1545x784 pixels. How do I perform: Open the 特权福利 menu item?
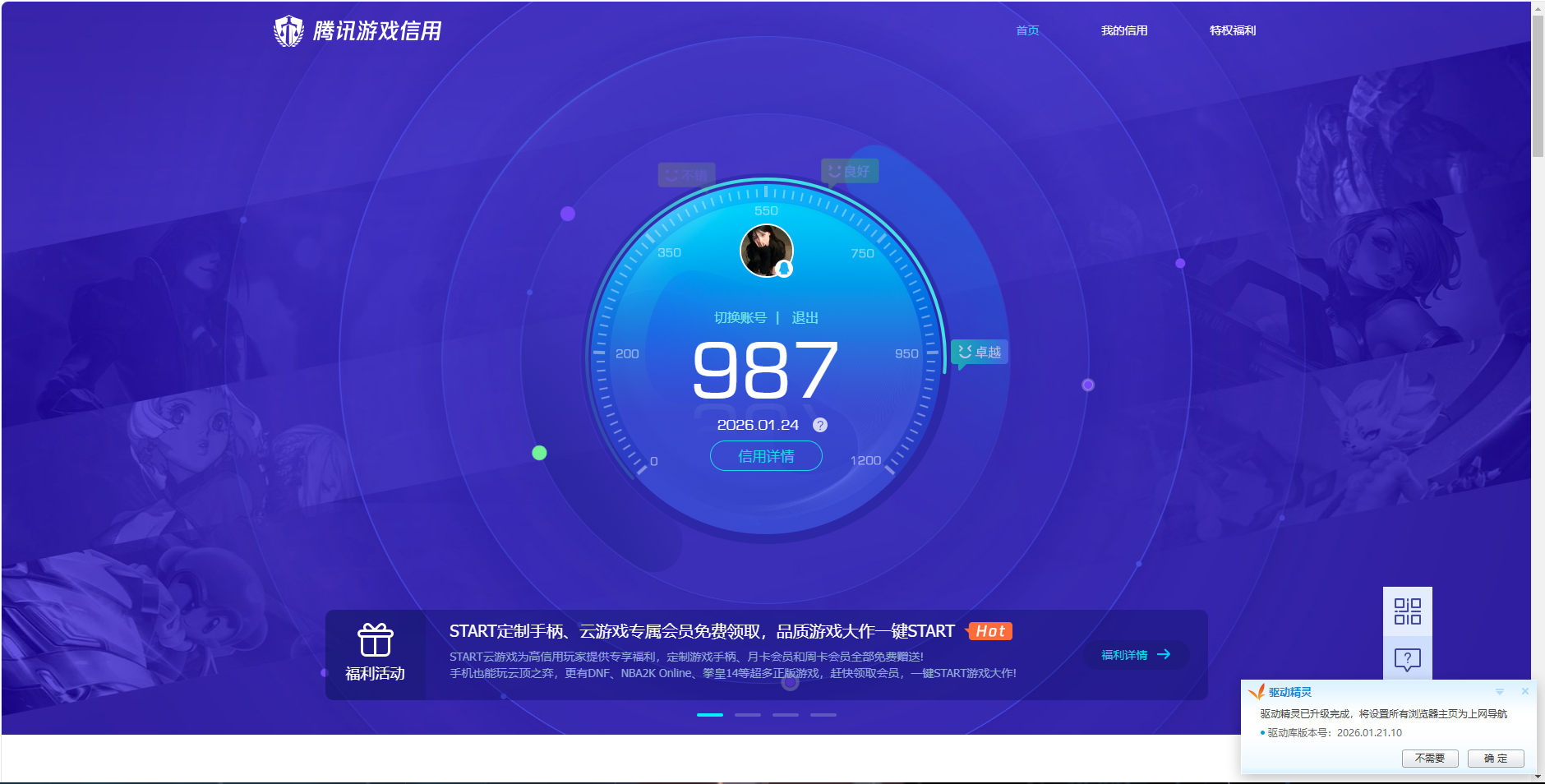[1231, 30]
